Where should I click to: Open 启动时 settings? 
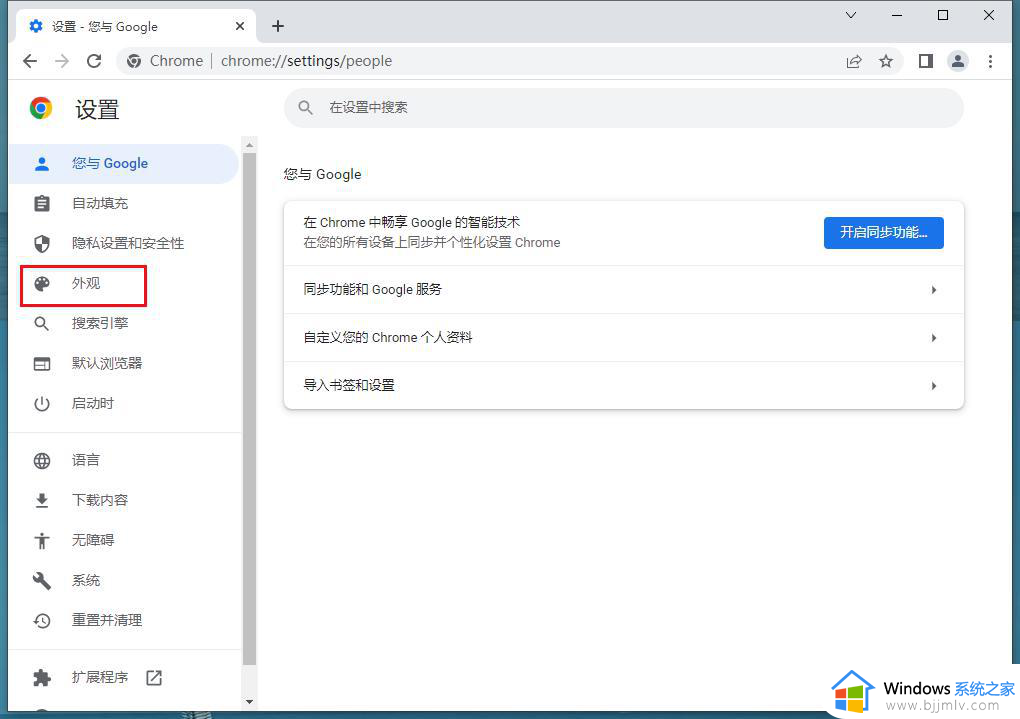(124, 403)
